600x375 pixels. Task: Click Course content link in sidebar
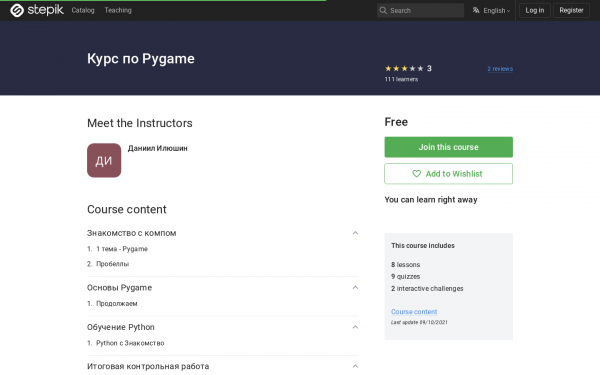(x=414, y=311)
